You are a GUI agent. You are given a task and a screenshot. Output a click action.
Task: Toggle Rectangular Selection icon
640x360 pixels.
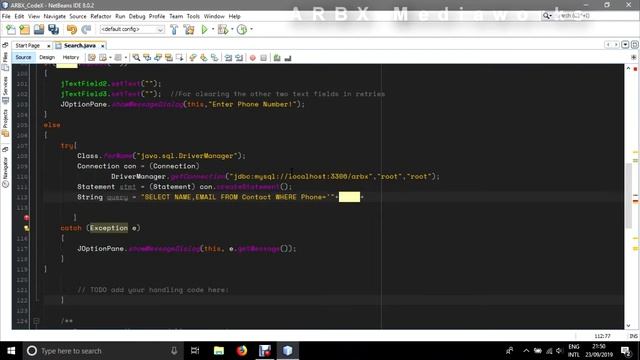179,58
